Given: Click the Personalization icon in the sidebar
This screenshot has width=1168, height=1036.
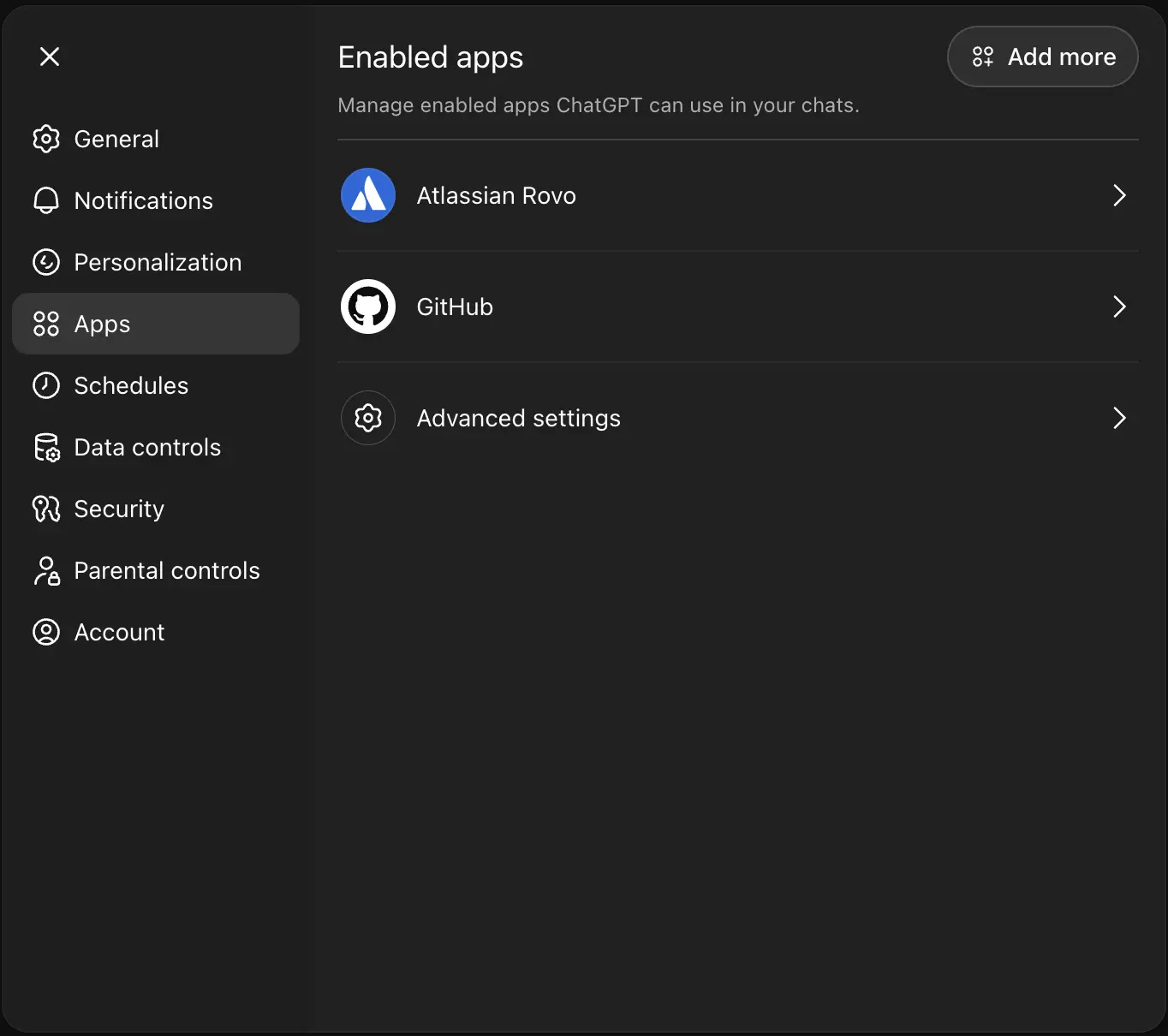Looking at the screenshot, I should coord(46,262).
